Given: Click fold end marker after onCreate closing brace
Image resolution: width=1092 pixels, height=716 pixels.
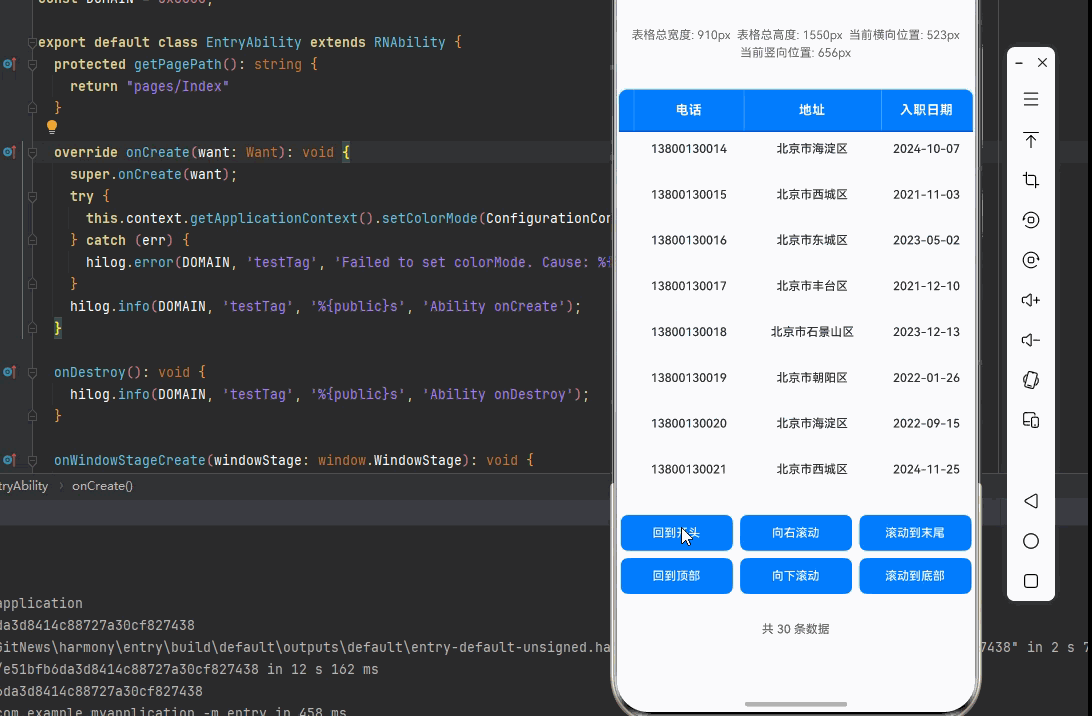Looking at the screenshot, I should 32,328.
